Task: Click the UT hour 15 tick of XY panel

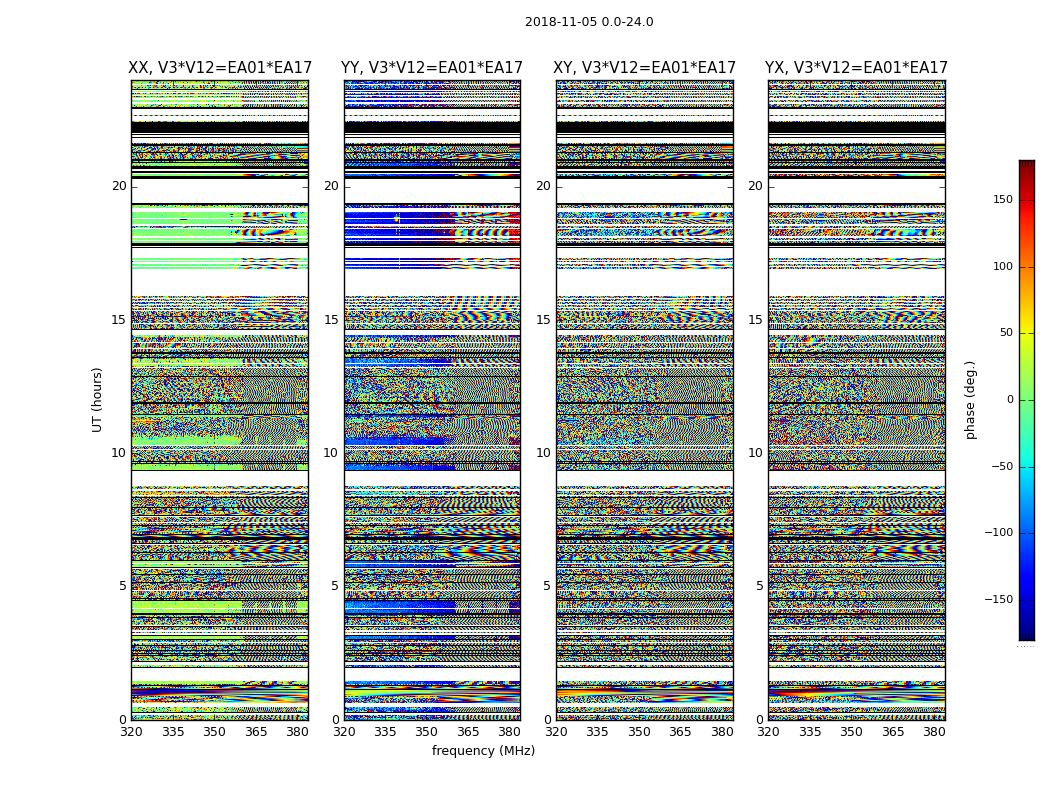Action: (544, 319)
